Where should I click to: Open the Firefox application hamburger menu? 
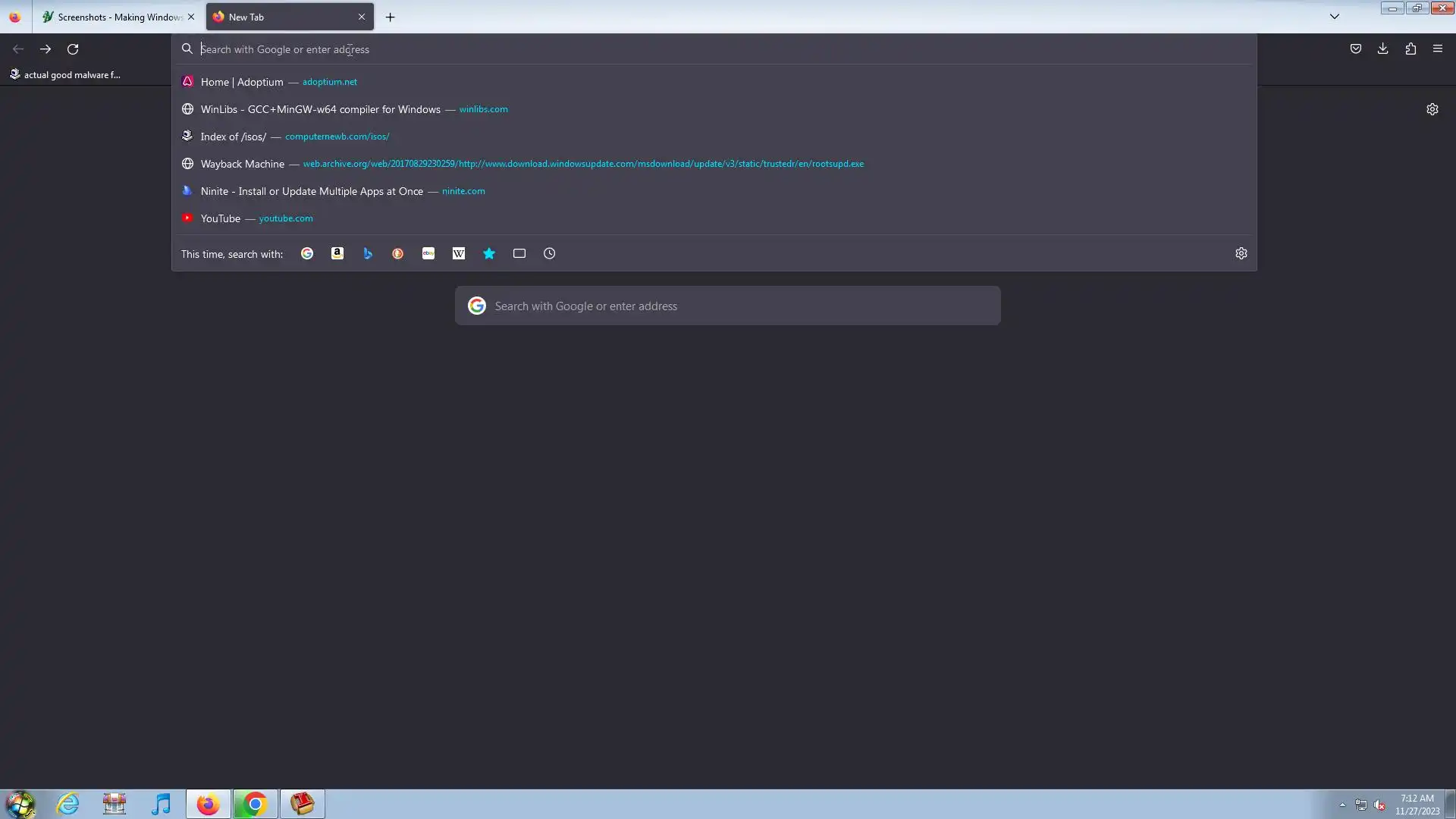click(1438, 49)
